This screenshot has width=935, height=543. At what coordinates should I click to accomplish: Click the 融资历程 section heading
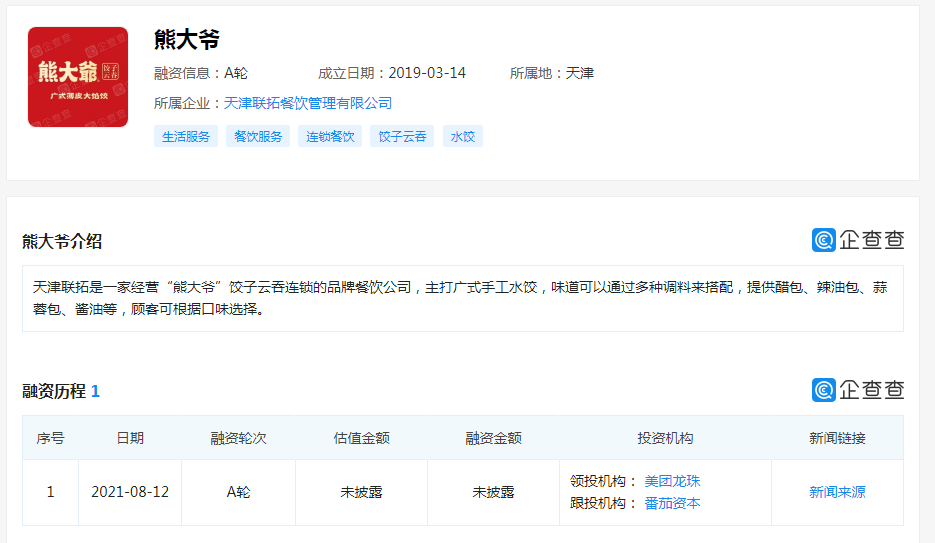[54, 391]
